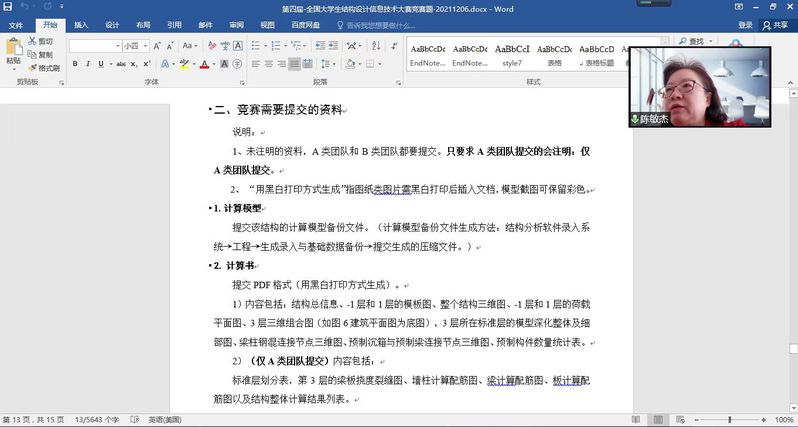Click the grow font size icon
This screenshot has height=427, width=798.
154,46
